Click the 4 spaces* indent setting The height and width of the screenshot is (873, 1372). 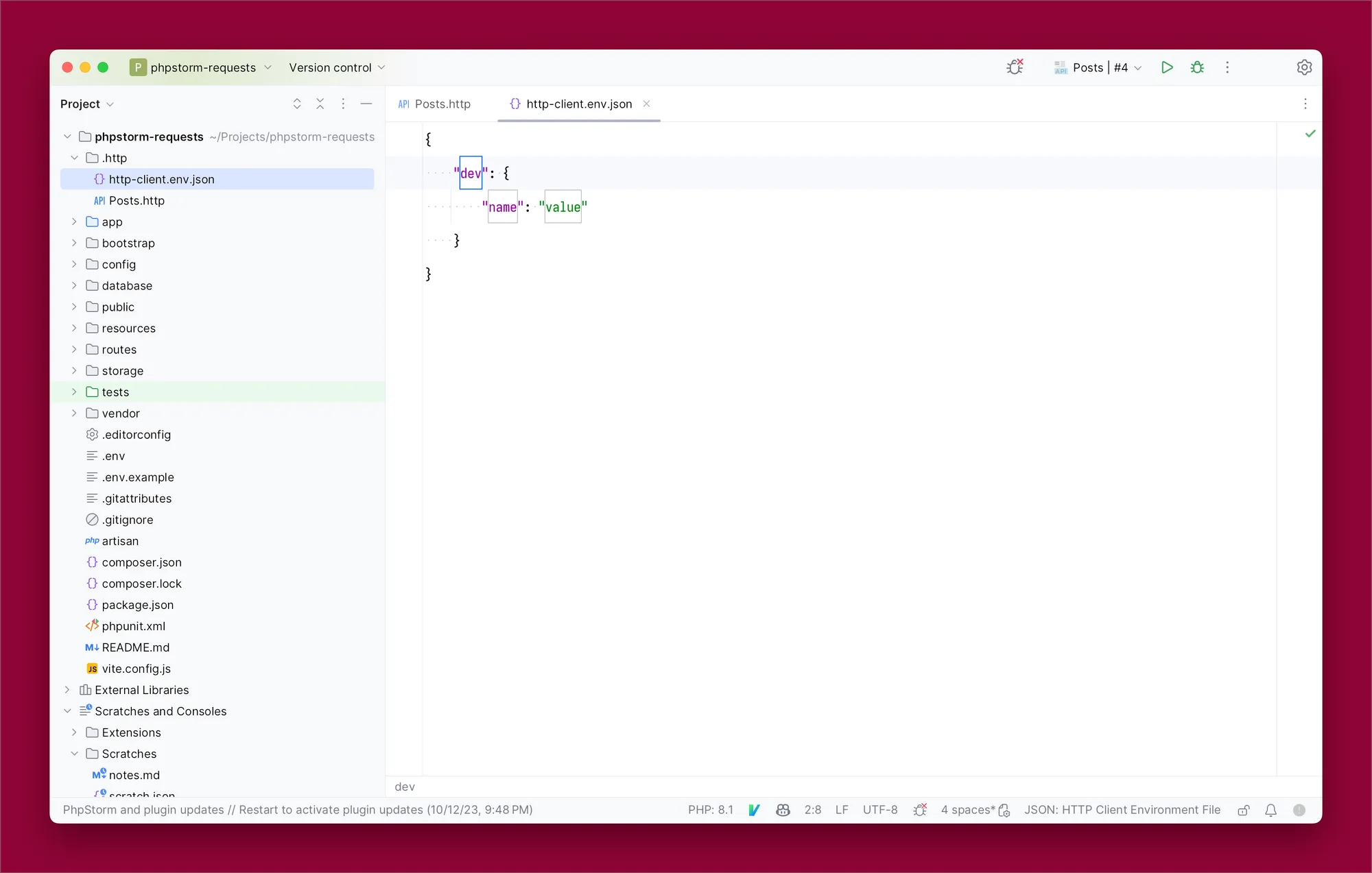tap(975, 810)
